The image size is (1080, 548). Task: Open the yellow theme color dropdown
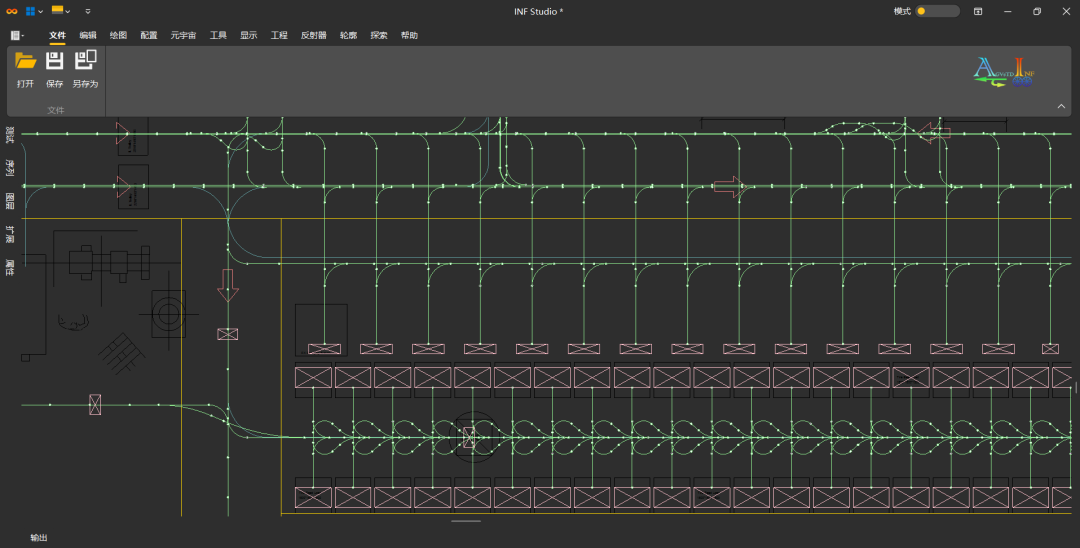[x=61, y=11]
